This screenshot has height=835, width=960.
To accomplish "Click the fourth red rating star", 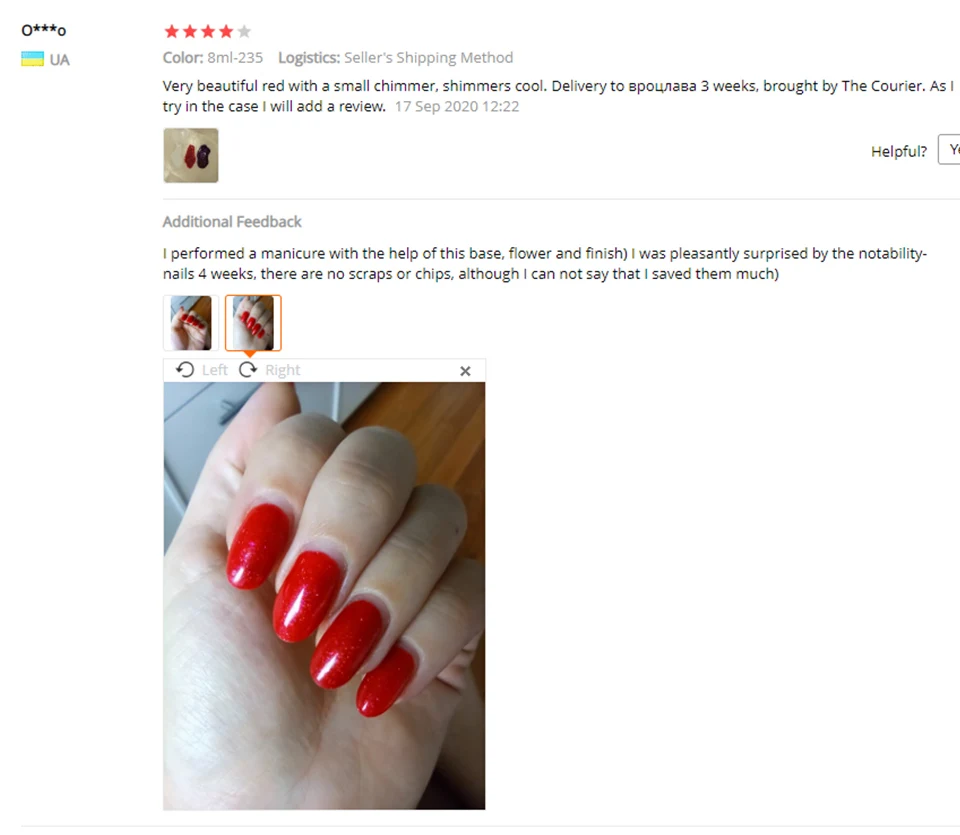I will [226, 31].
